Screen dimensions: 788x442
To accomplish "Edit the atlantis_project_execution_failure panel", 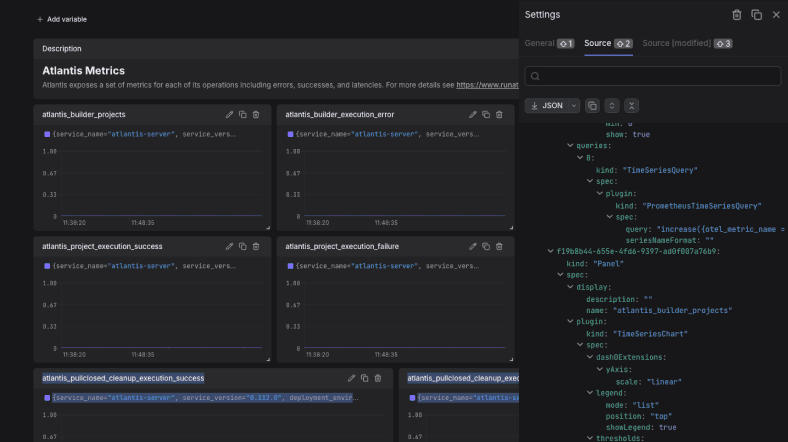I will [x=472, y=247].
